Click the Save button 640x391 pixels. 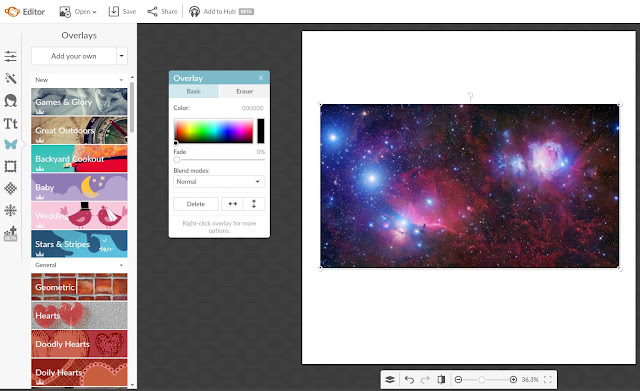coord(122,12)
